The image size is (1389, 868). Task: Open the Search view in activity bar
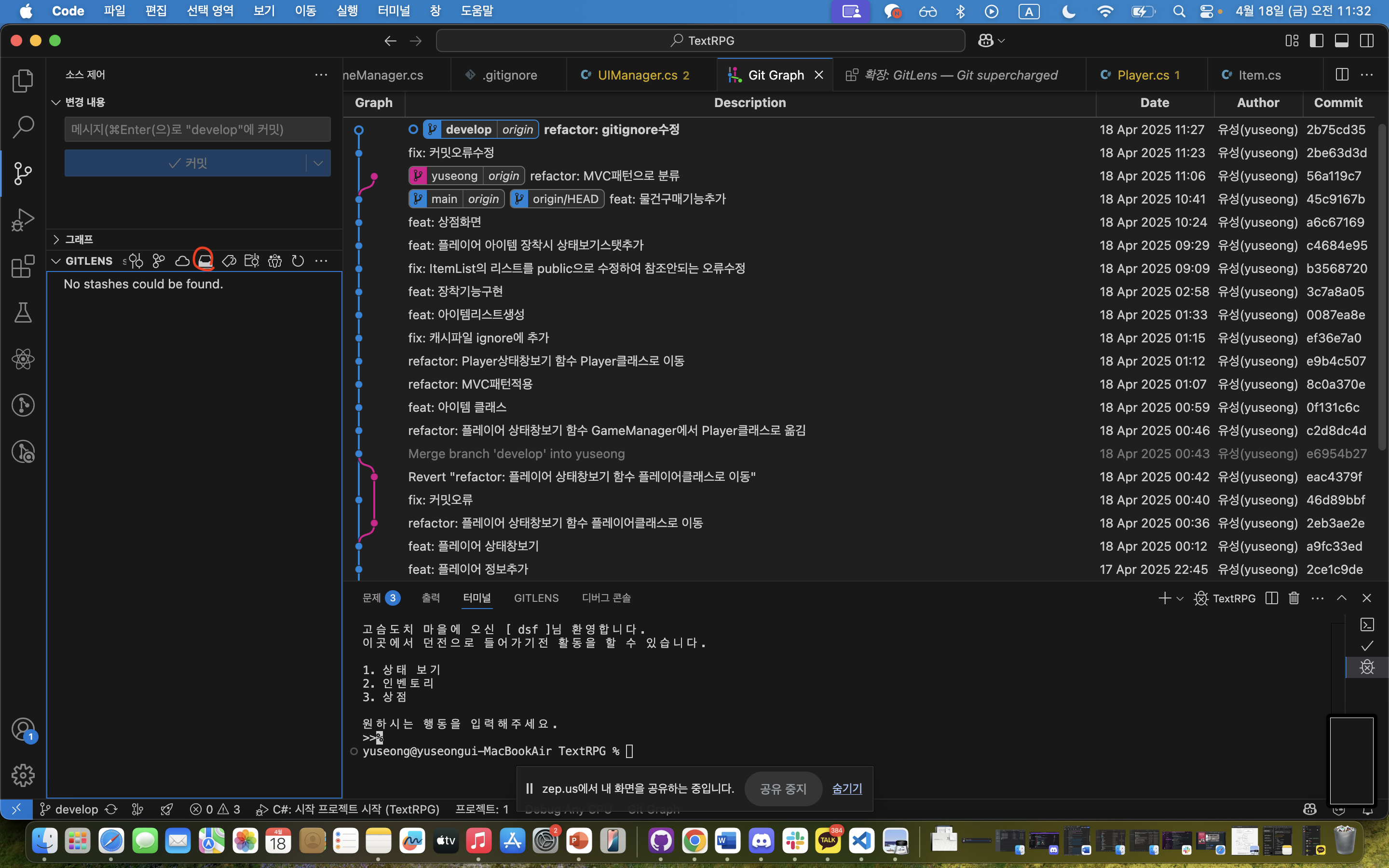coord(23,127)
